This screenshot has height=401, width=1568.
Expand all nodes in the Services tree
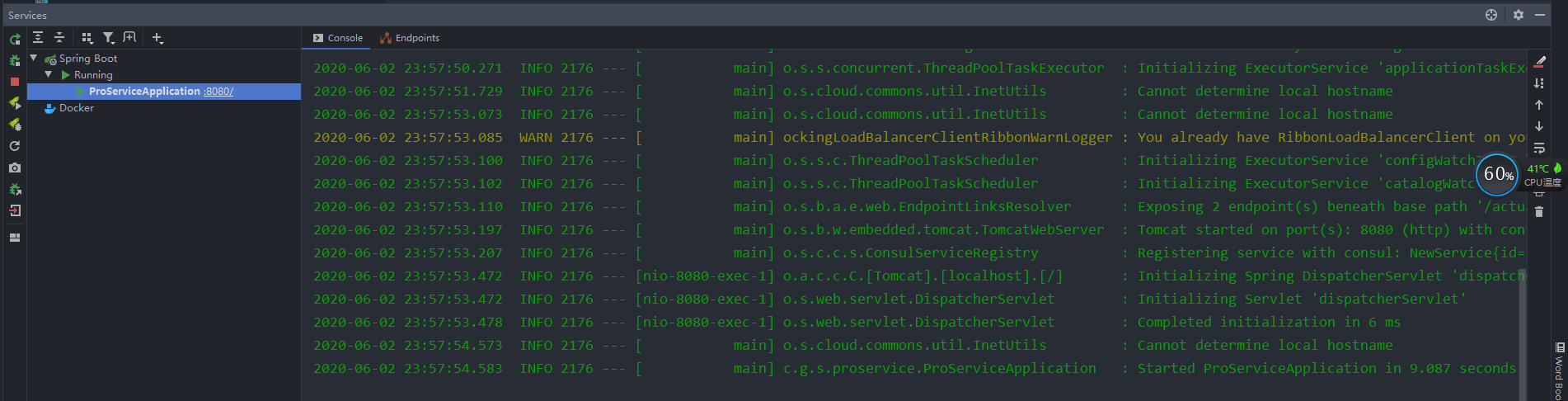coord(38,38)
